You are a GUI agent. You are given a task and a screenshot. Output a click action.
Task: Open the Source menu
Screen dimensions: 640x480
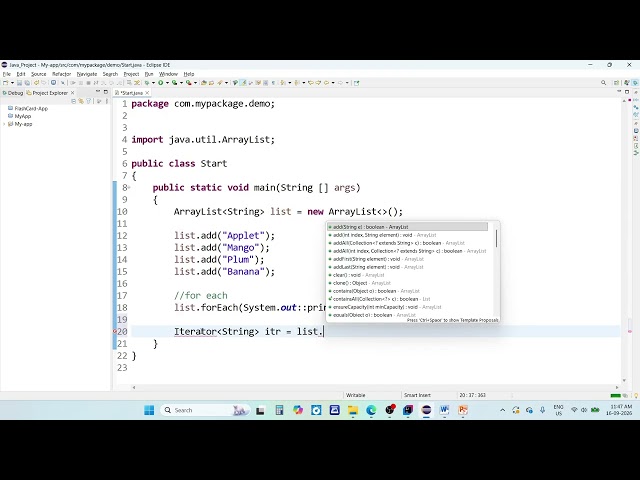click(39, 74)
